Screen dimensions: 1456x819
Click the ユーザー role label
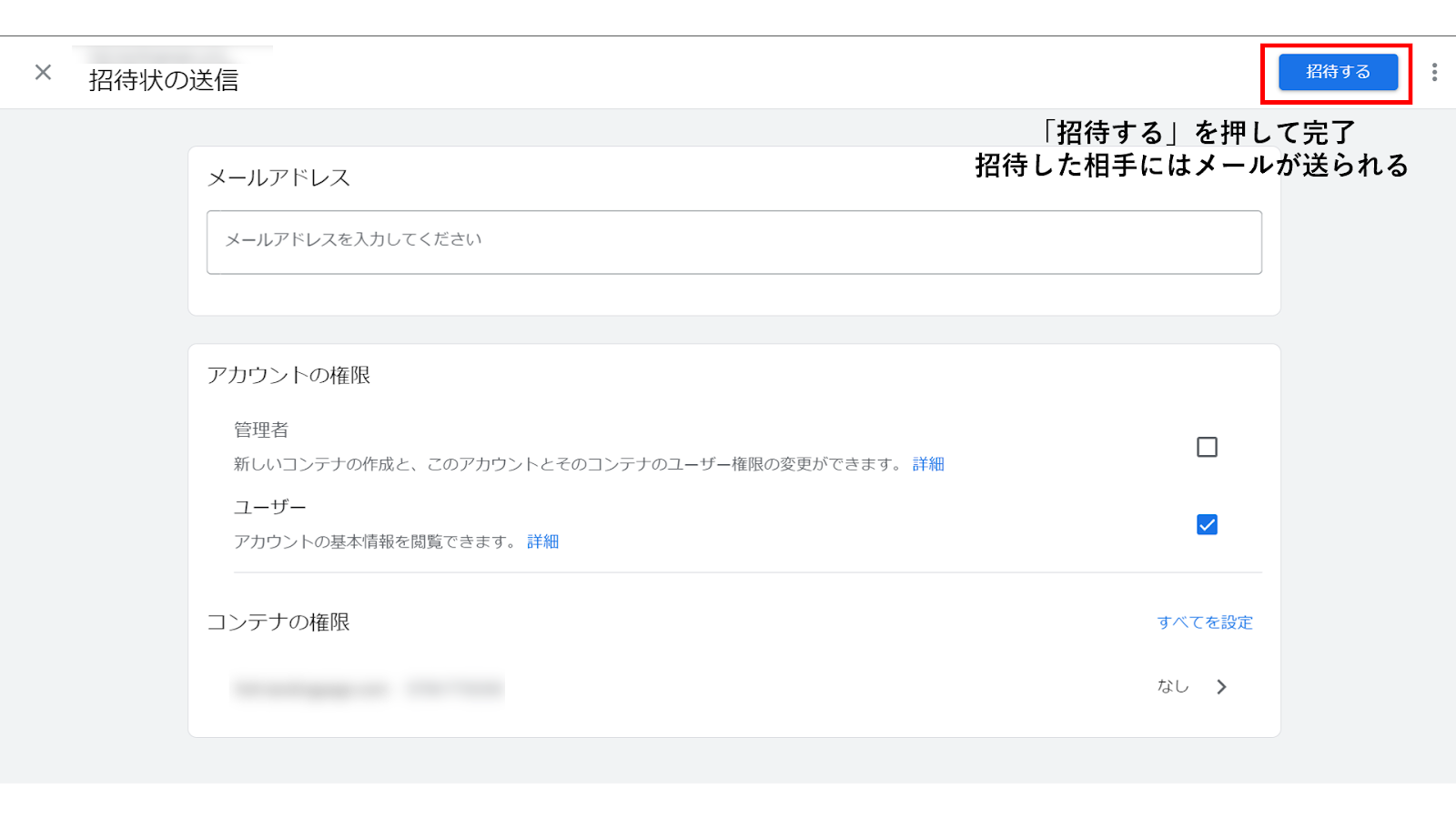(x=270, y=507)
